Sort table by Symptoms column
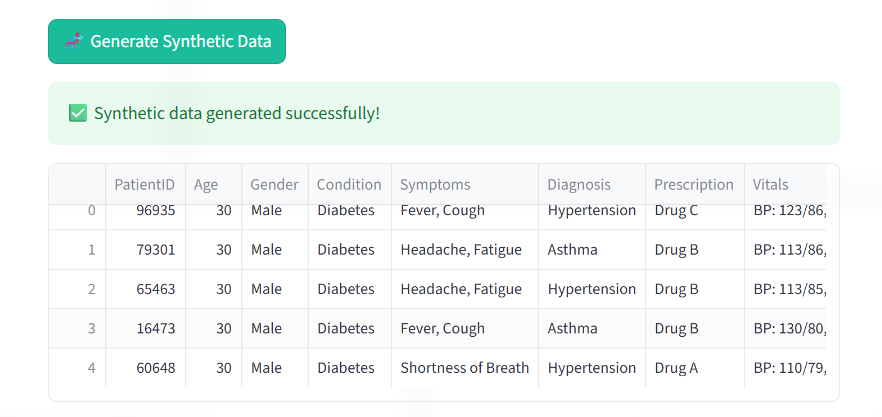Viewport: 882px width, 417px height. 435,184
